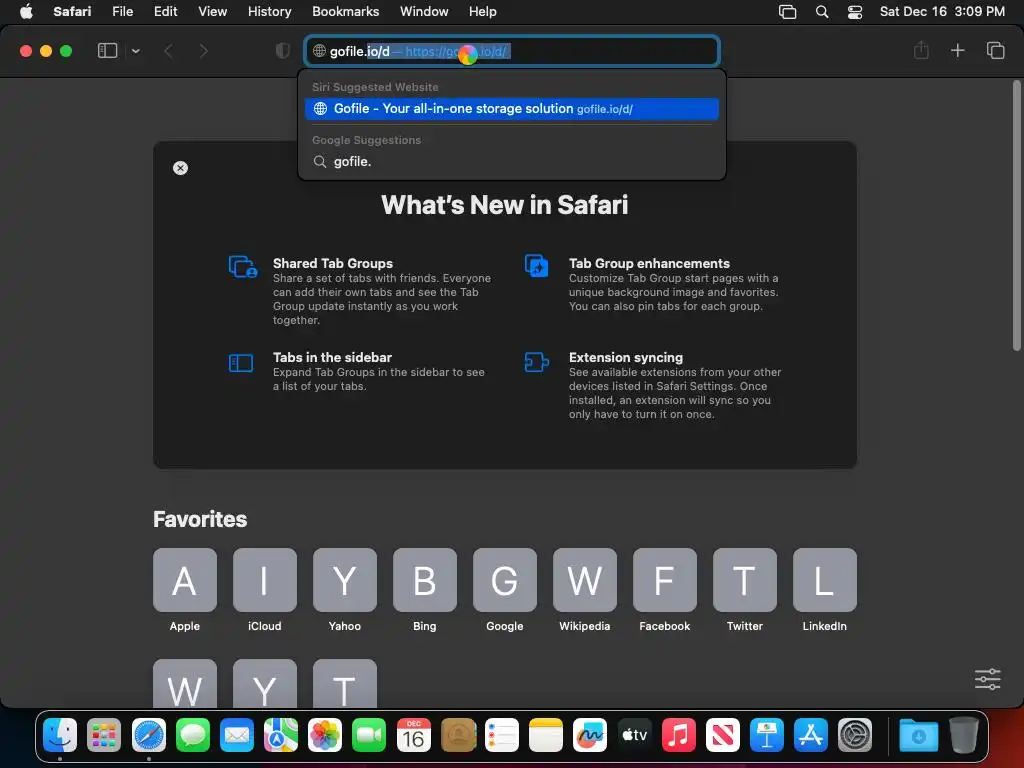Open the File menu

[122, 12]
